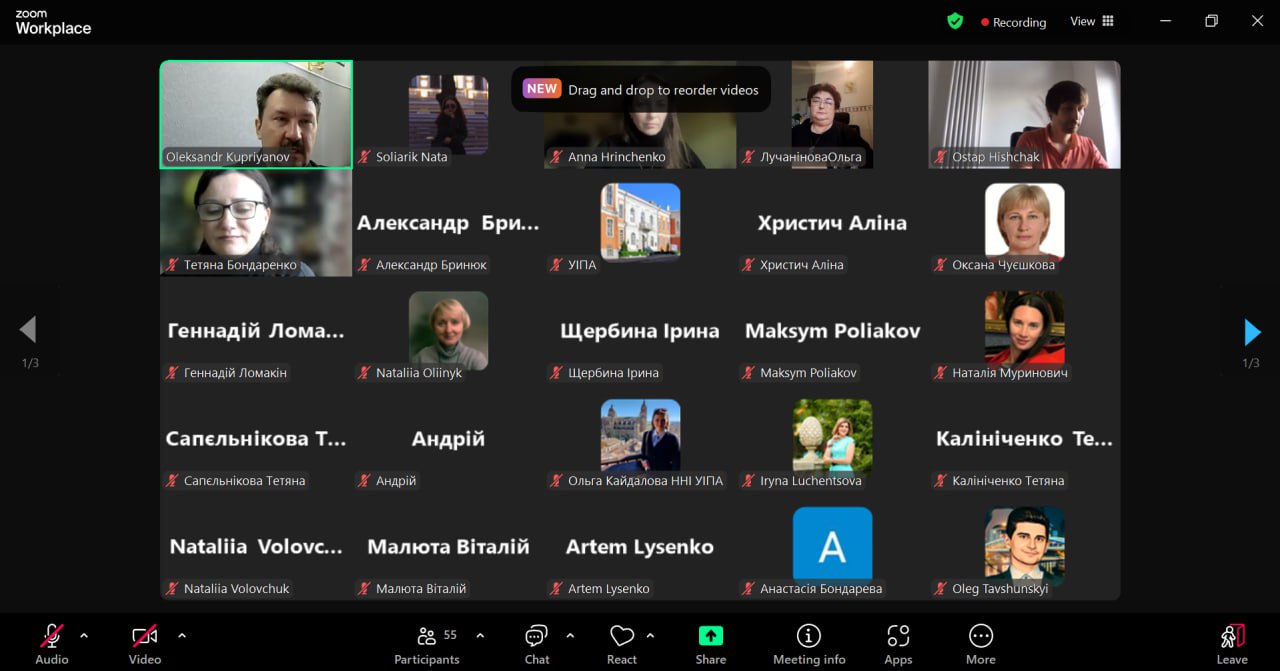Click muted mic icon beside Artem Lysenko label

557,589
